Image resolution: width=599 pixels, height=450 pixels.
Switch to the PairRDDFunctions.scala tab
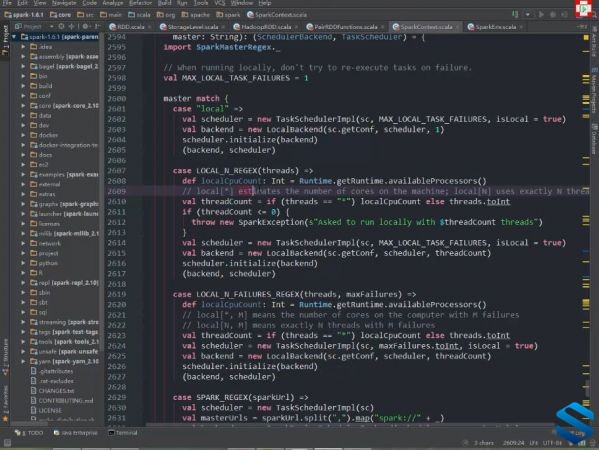coord(342,27)
